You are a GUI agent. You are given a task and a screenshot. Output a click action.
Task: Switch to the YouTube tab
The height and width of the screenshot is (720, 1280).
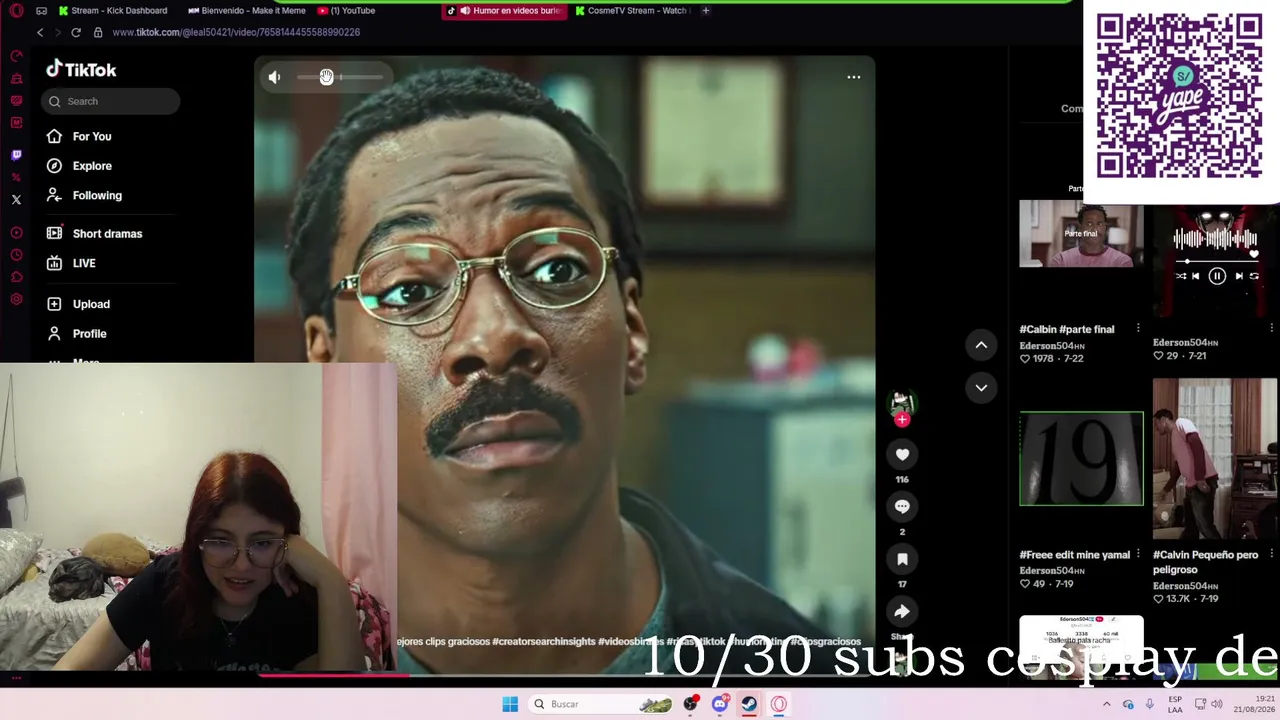pyautogui.click(x=346, y=11)
